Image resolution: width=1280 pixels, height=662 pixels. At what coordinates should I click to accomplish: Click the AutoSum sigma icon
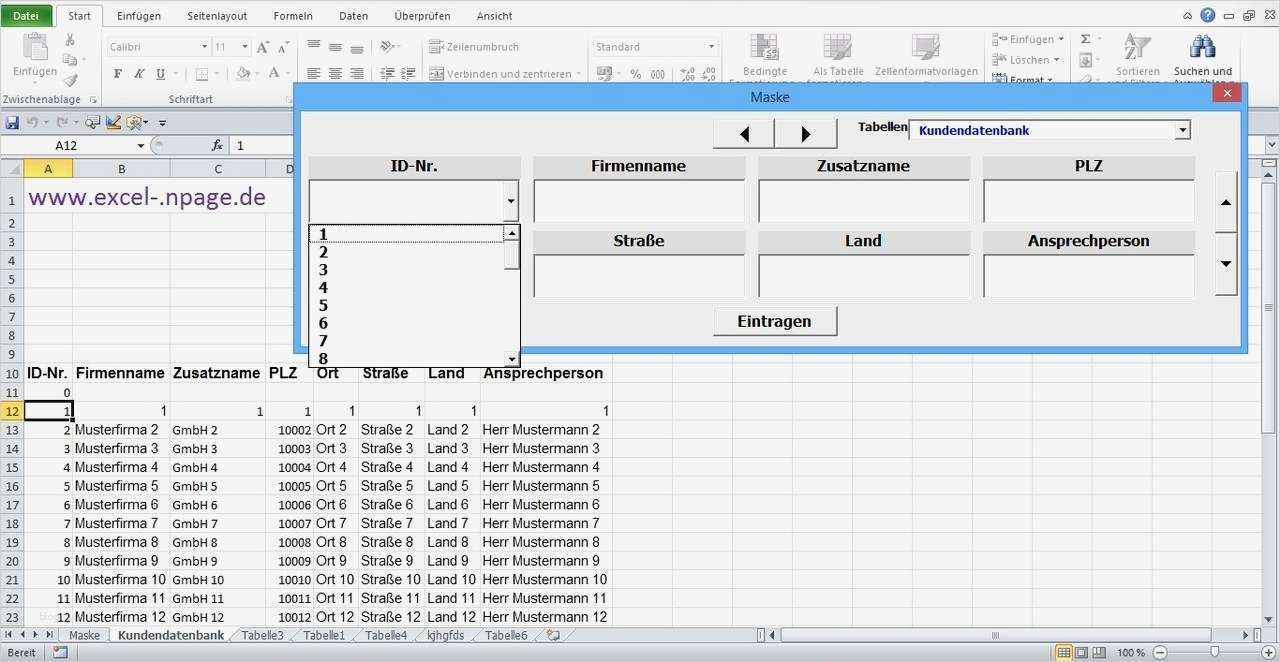coord(1085,39)
